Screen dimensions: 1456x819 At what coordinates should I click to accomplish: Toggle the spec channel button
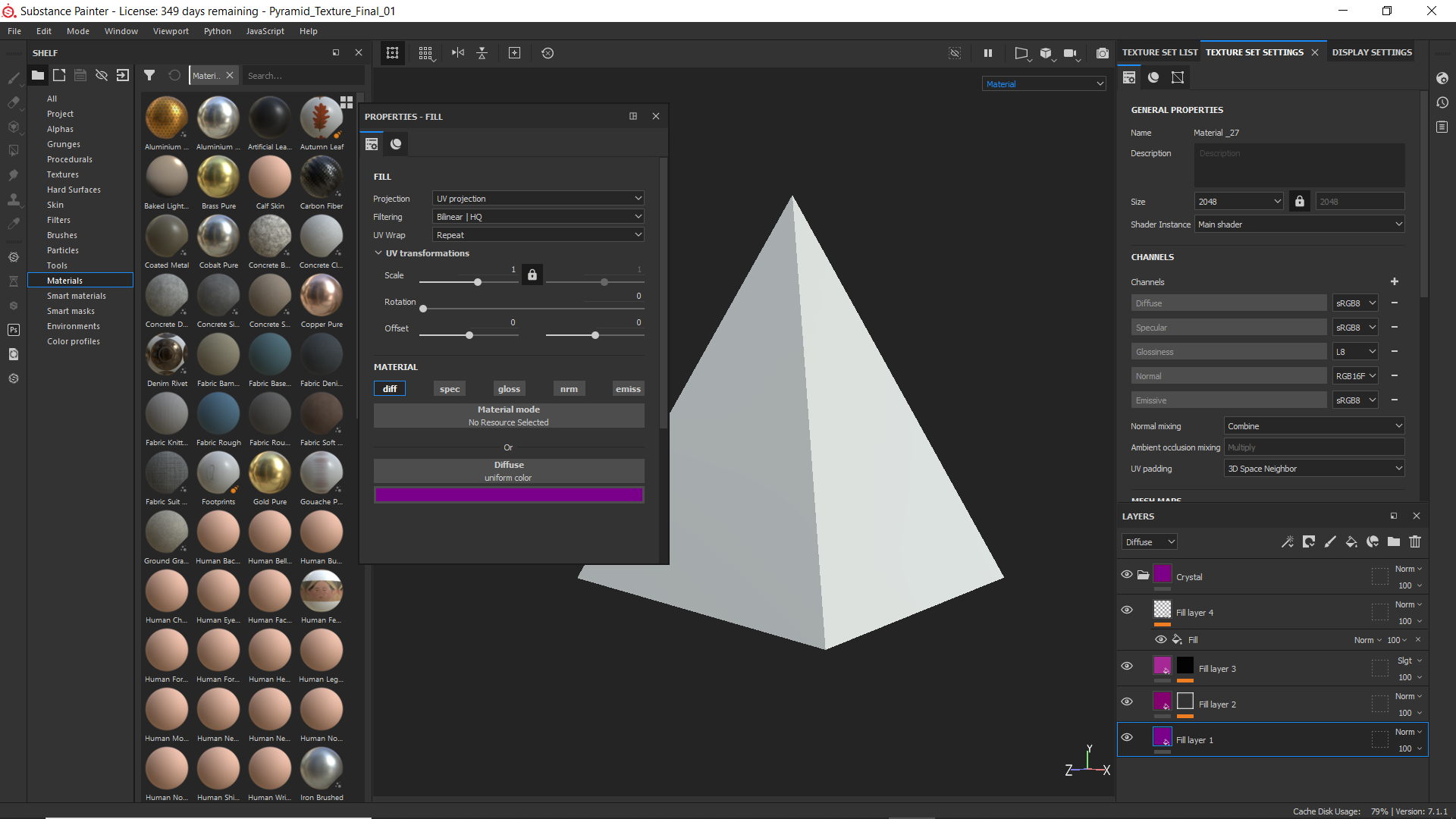pos(450,388)
